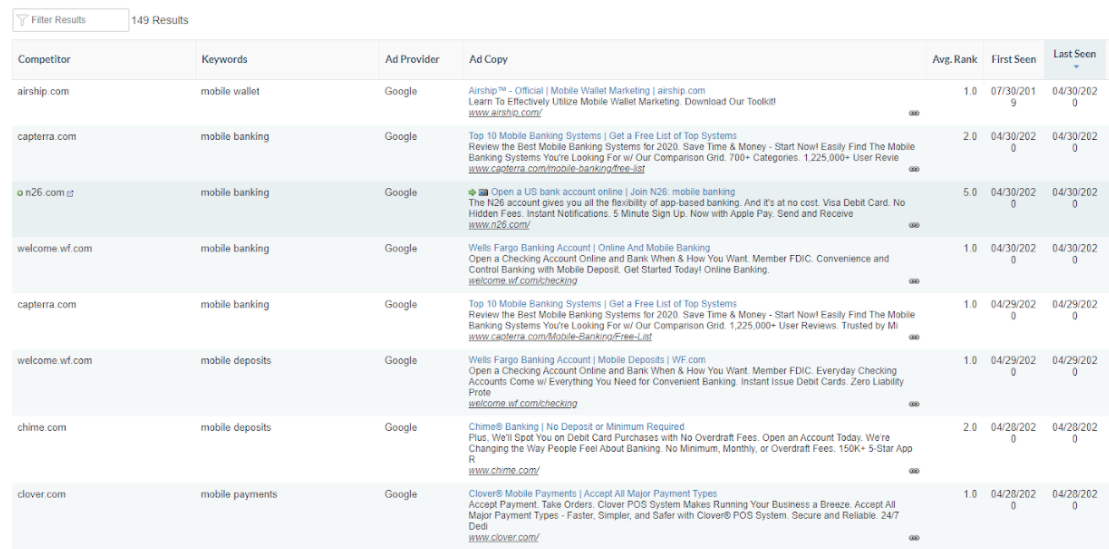Viewport: 1109px width, 549px height.
Task: Open Wells Fargo 'Mobile Deposits | WF.com' ad title
Action: (x=586, y=359)
